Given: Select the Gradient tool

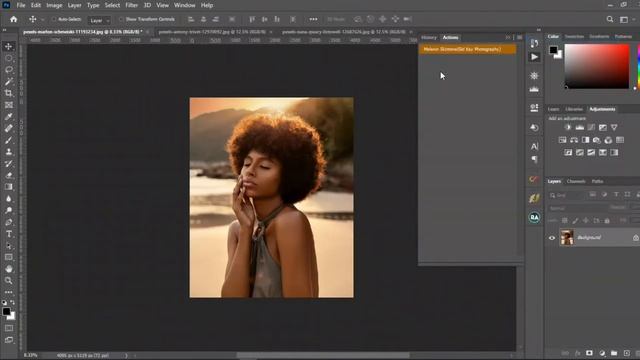Looking at the screenshot, I should coord(8,187).
